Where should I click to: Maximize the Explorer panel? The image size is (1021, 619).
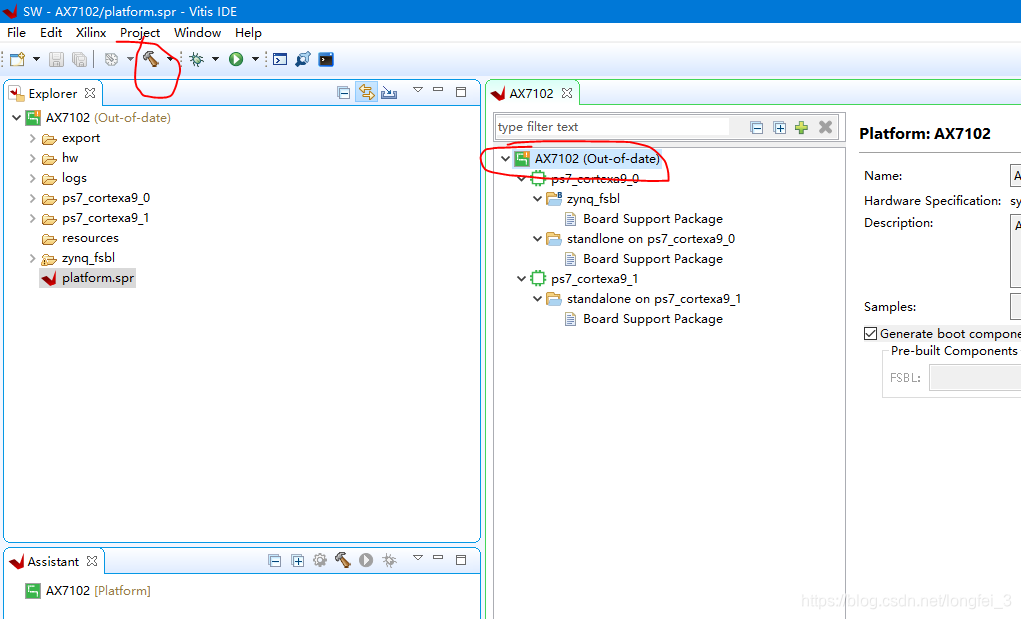coord(461,92)
